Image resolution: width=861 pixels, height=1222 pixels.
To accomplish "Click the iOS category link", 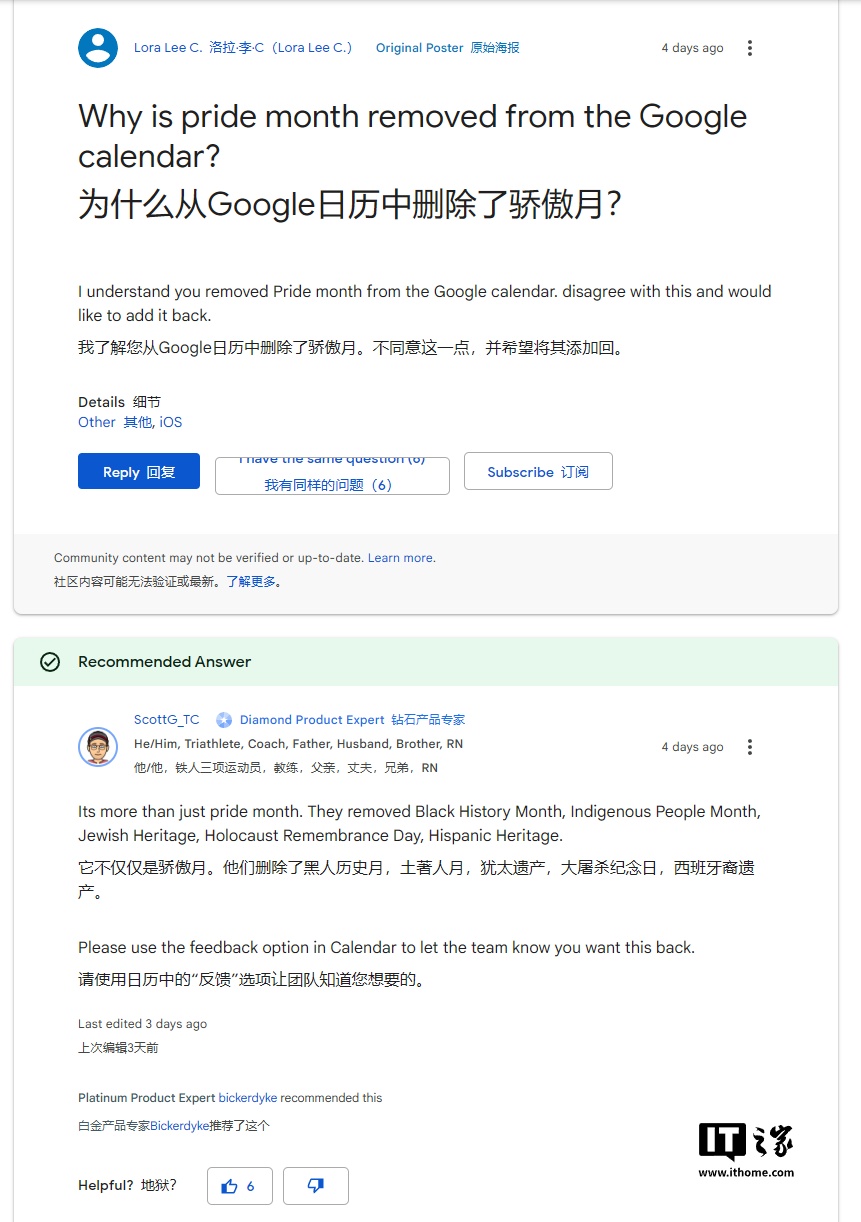I will pyautogui.click(x=171, y=422).
